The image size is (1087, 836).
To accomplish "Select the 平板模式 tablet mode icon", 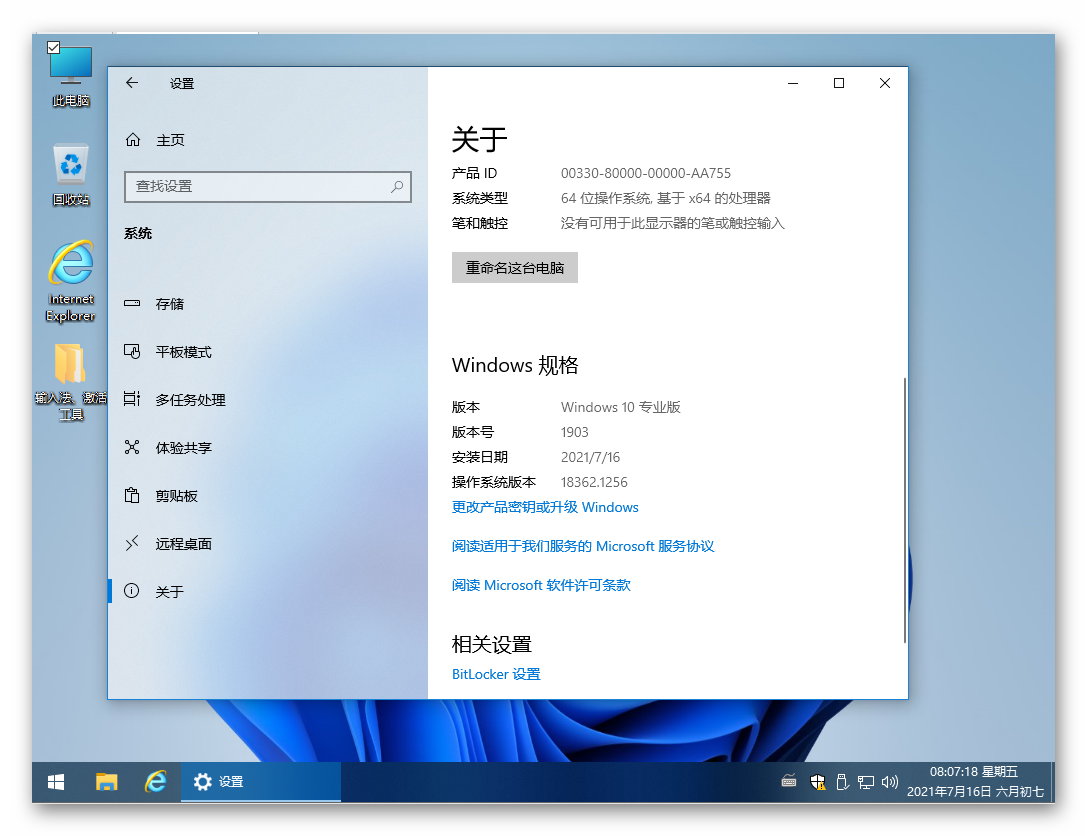I will pos(132,351).
